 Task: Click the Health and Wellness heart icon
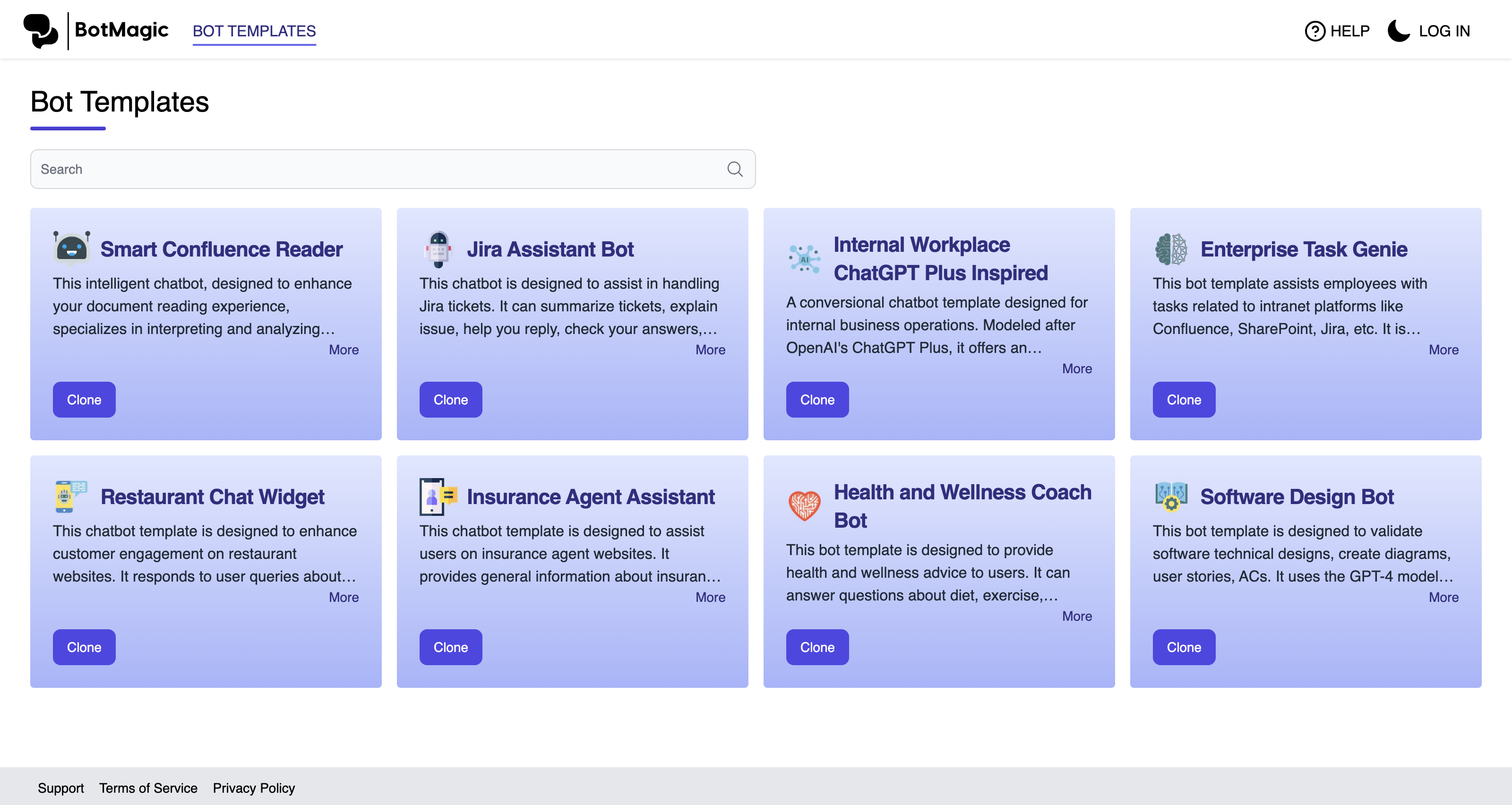coord(804,506)
